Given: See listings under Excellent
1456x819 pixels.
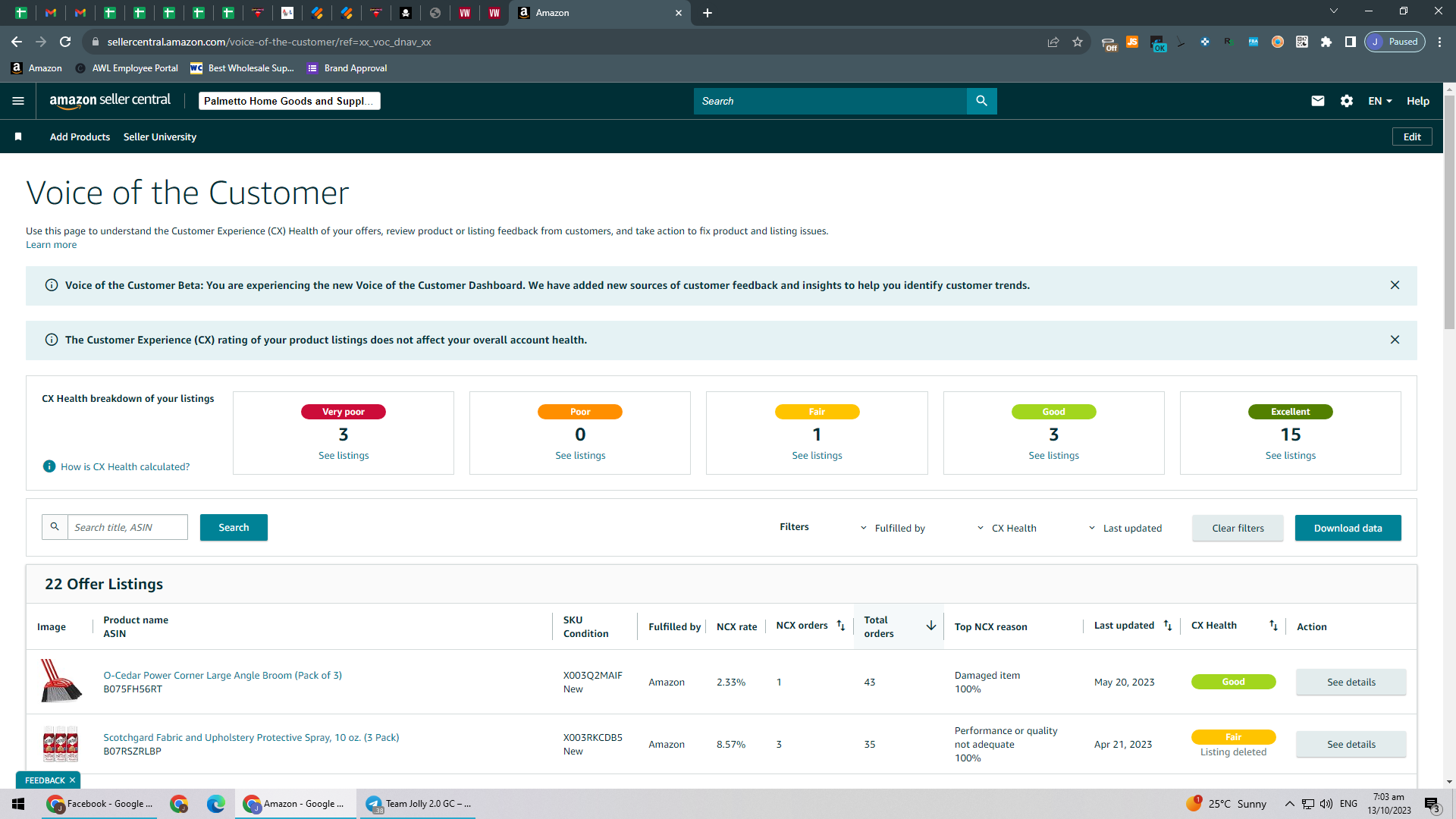Looking at the screenshot, I should (1290, 455).
